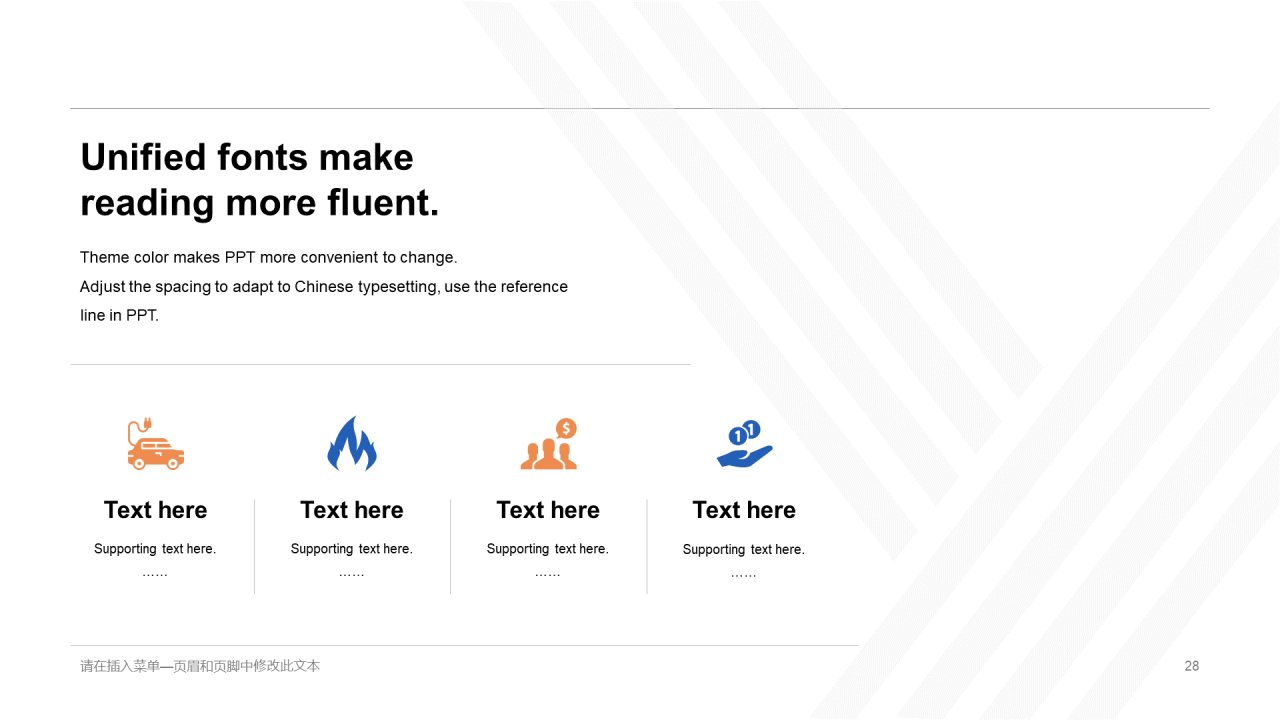
Task: Click the orange people with dollar icon
Action: point(548,444)
